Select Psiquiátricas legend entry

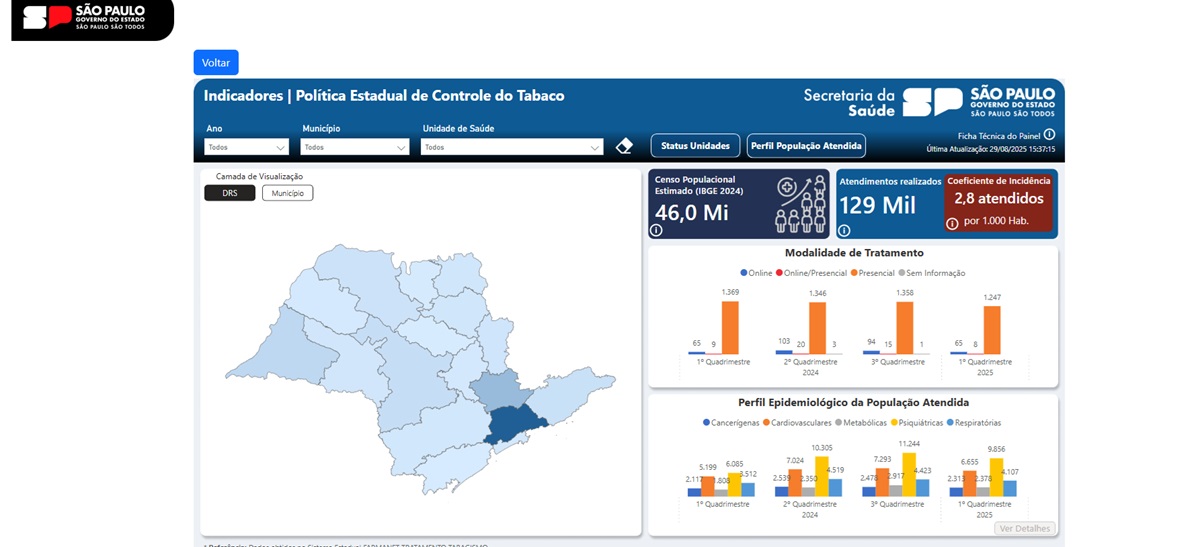[916, 423]
